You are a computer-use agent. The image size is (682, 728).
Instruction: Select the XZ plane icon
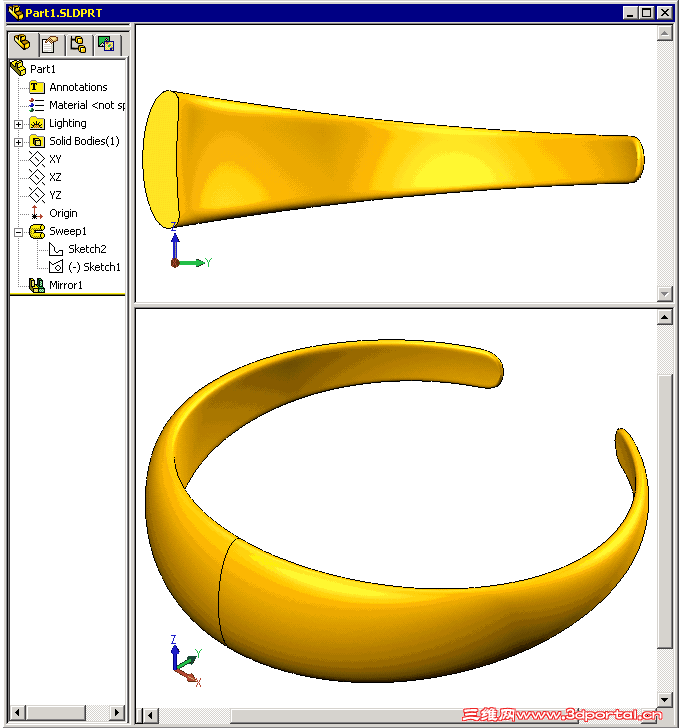coord(37,177)
